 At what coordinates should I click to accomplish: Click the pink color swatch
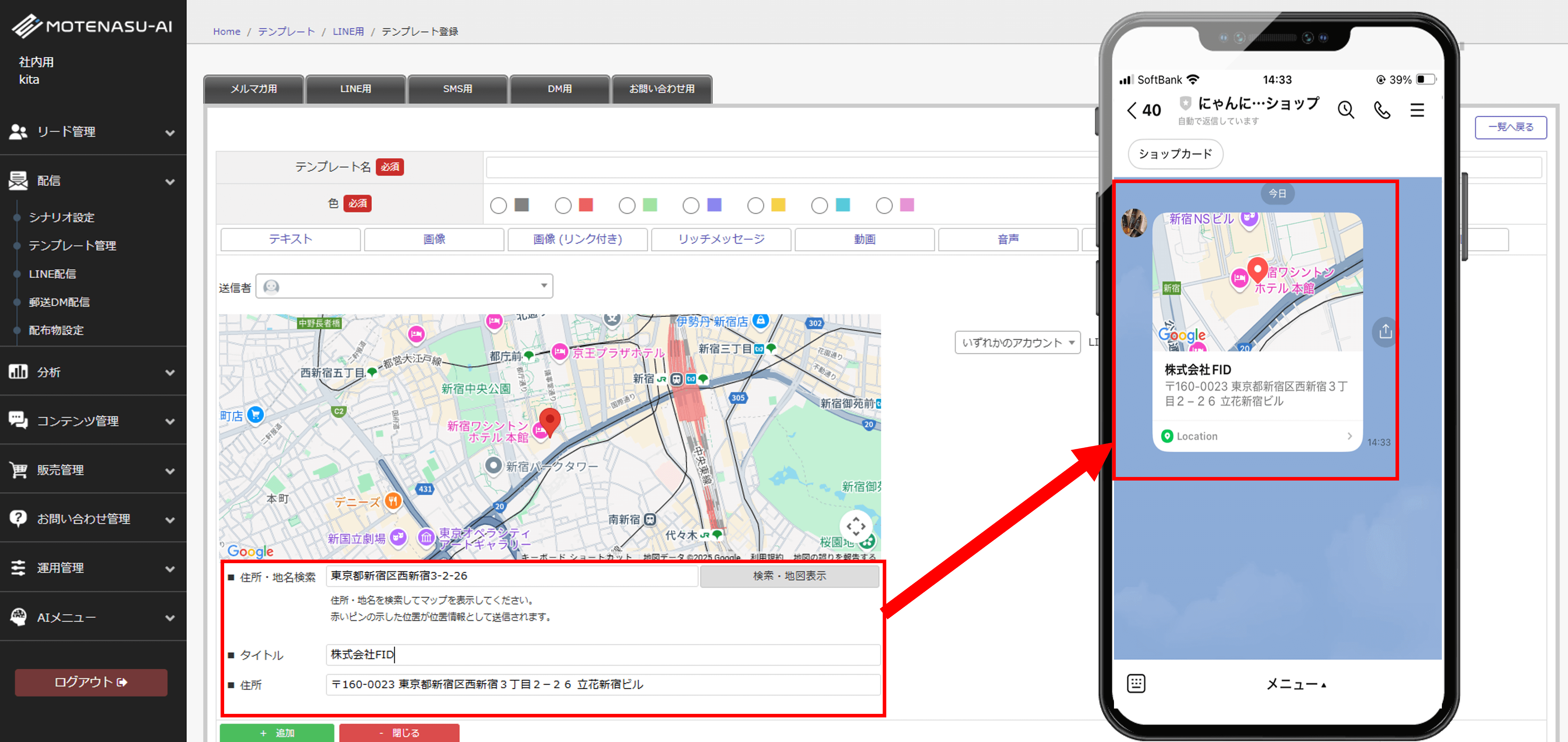[x=906, y=206]
